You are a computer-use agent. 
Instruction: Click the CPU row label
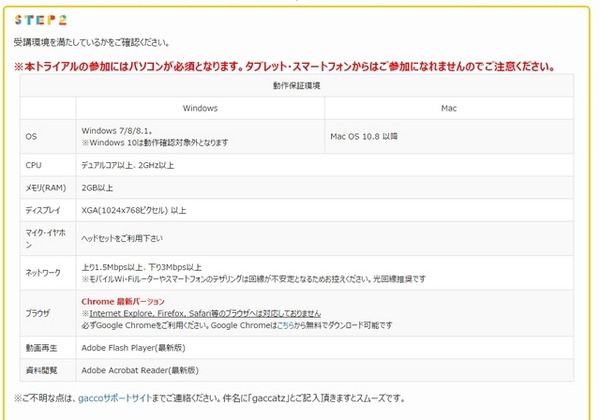(33, 165)
